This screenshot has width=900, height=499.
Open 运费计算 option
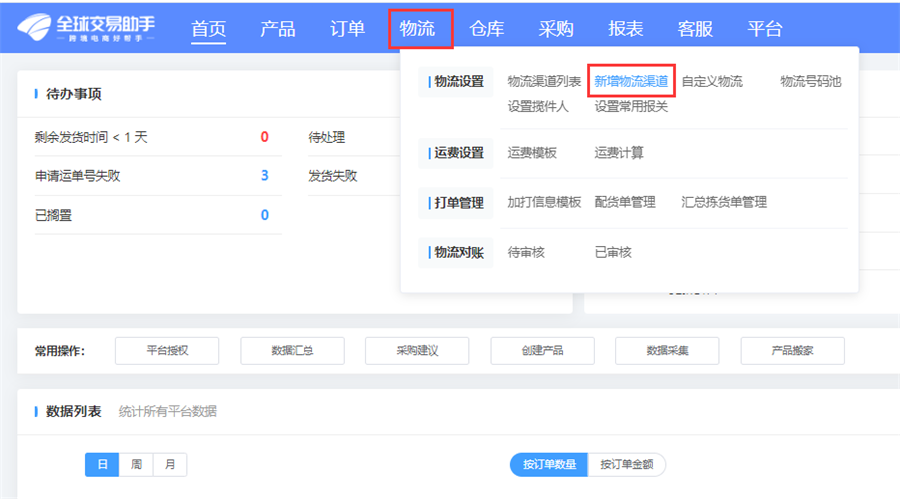pos(619,153)
